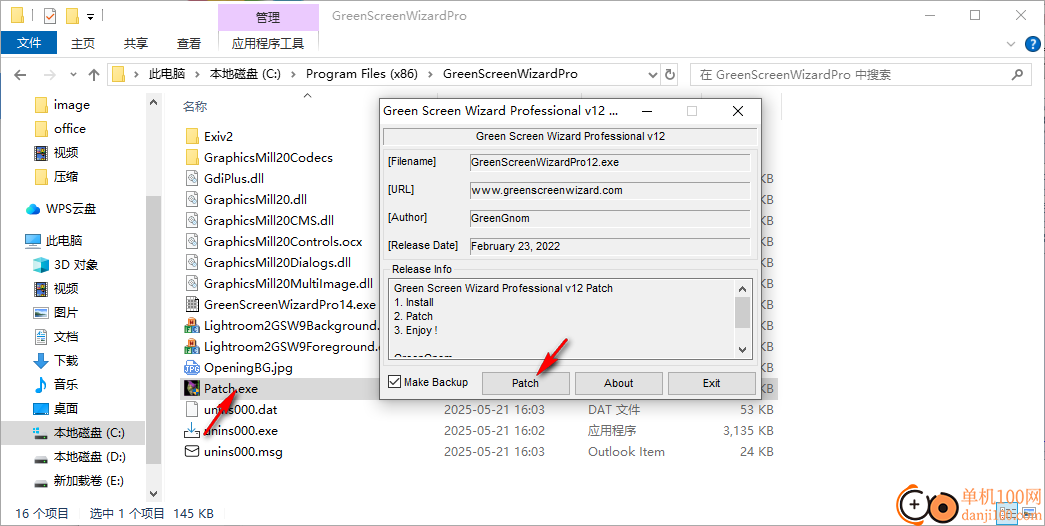This screenshot has height=526, width=1045.
Task: Select OpeningBG.jpg image icon
Action: [x=192, y=367]
